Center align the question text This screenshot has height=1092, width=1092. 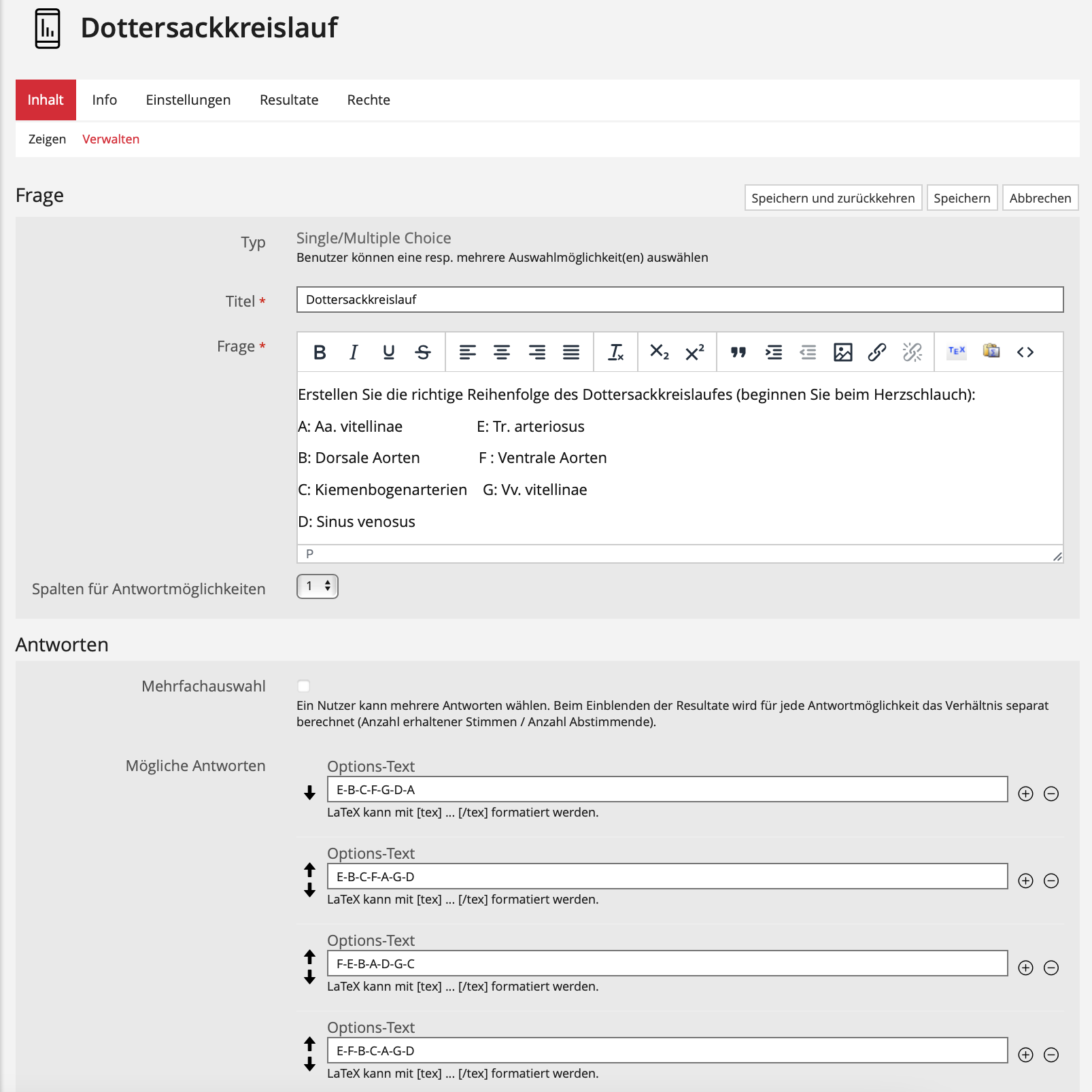tap(502, 352)
